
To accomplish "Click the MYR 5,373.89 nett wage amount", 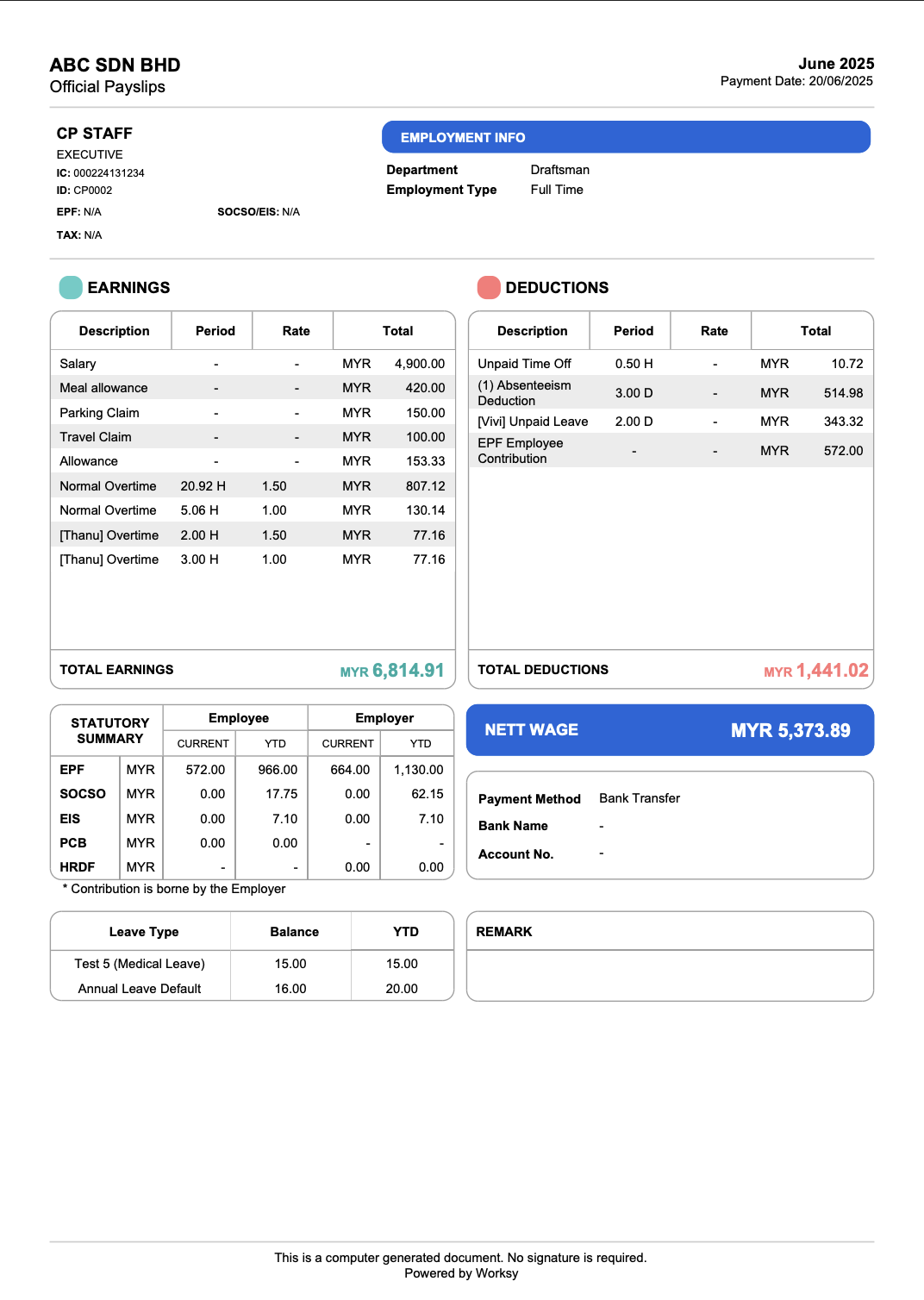I will coord(790,731).
